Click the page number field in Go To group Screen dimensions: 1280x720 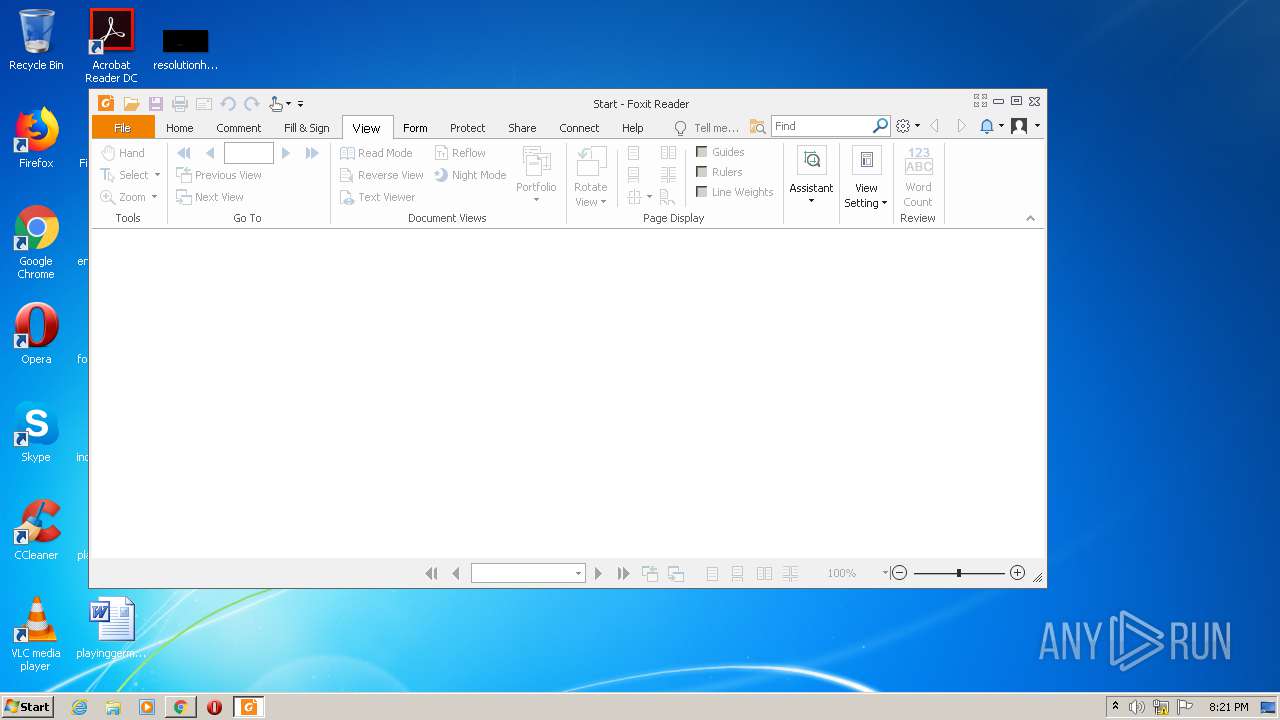pos(249,153)
